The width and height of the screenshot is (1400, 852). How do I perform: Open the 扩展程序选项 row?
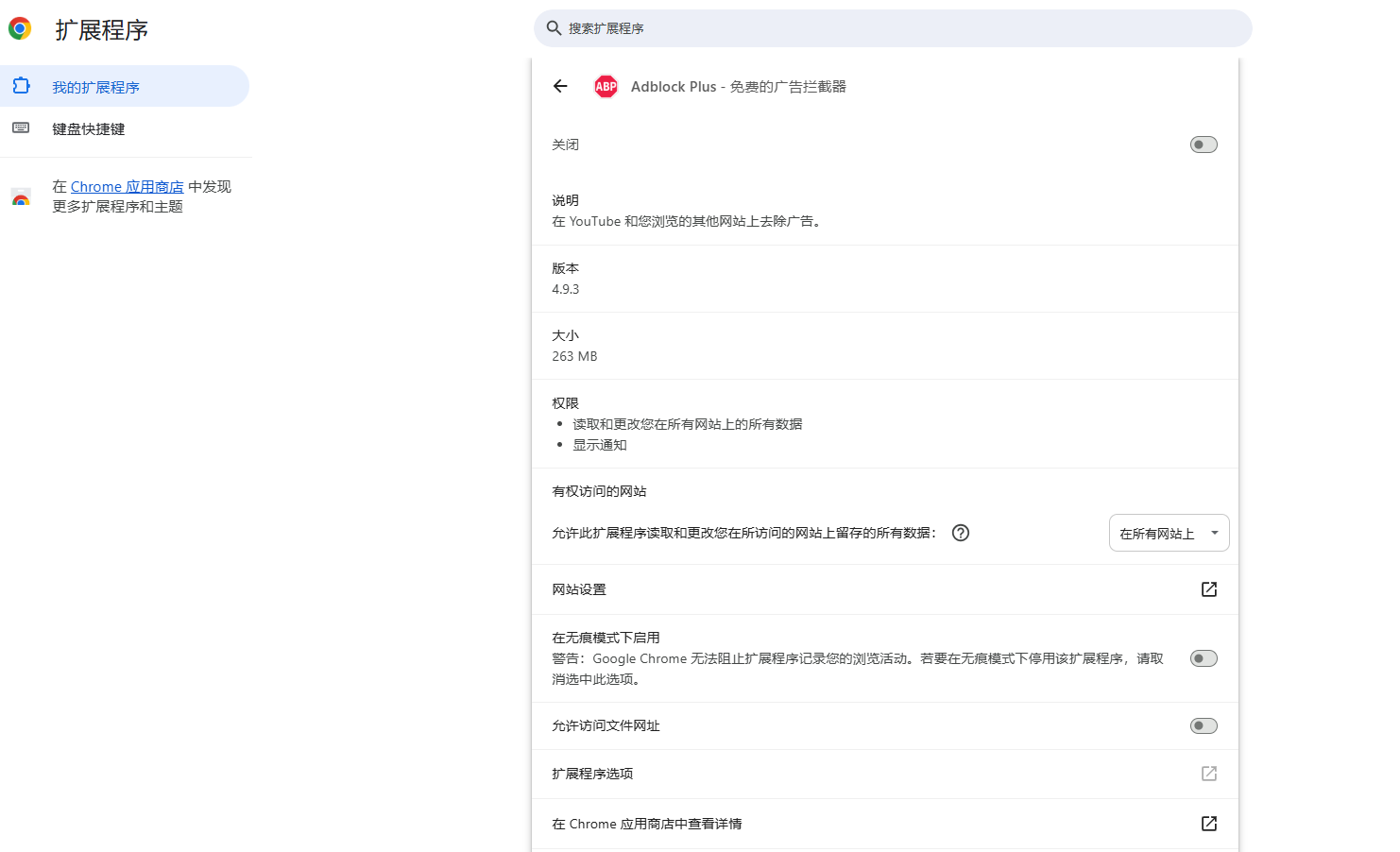point(885,774)
